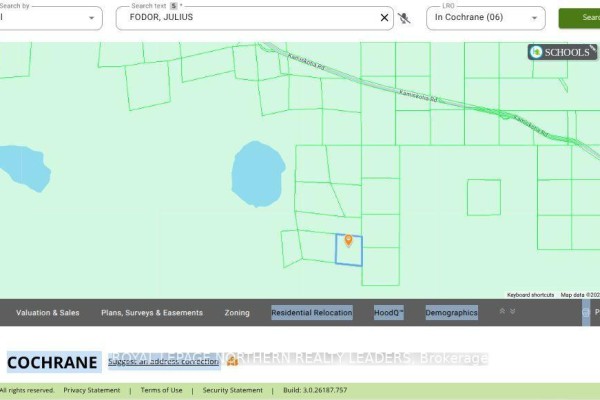Click the small S badge beside Search text label
The height and width of the screenshot is (400, 600).
pos(174,6)
